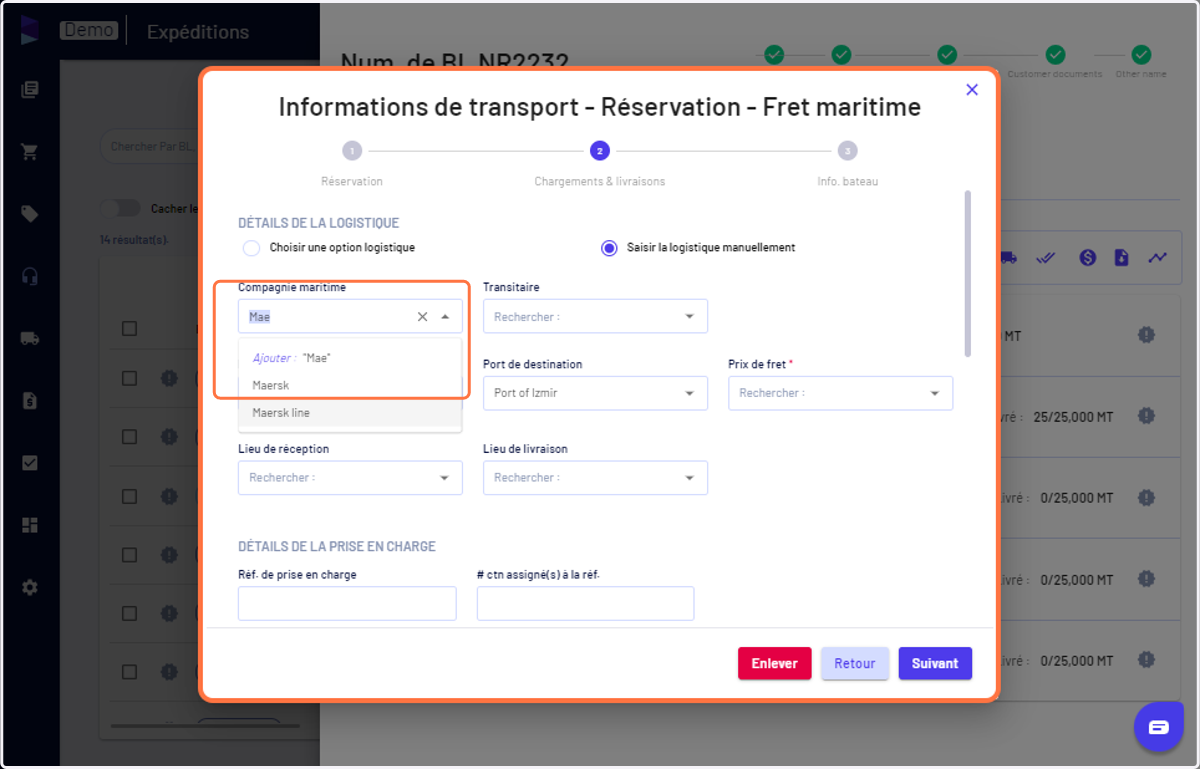Open the documents library sidebar icon
Image resolution: width=1200 pixels, height=769 pixels.
30,90
